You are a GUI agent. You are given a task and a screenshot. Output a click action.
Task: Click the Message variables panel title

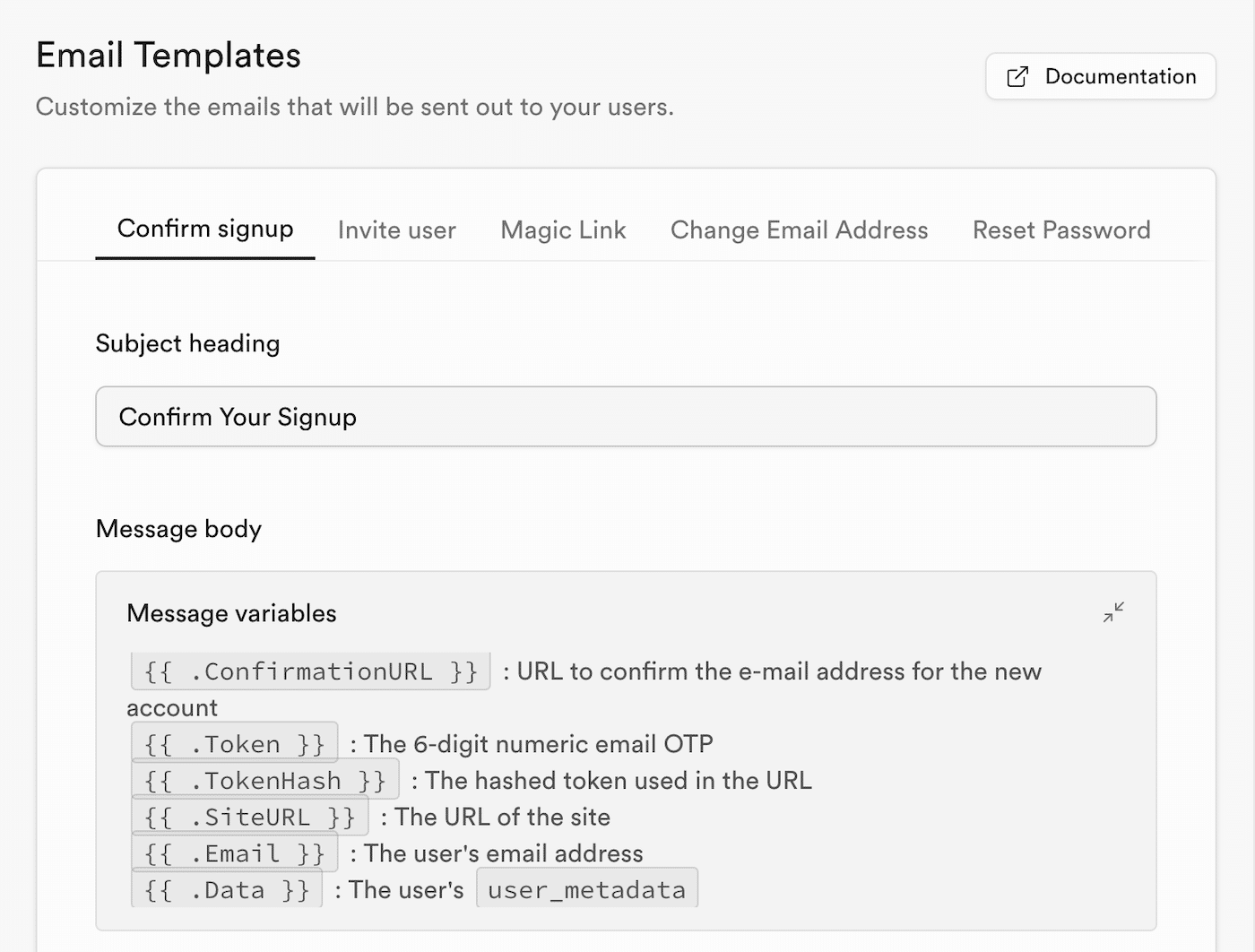coord(231,613)
